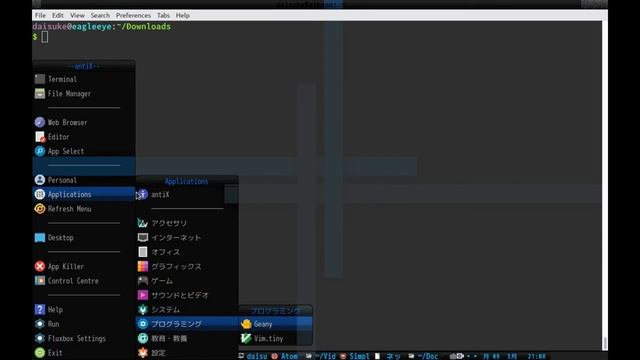This screenshot has height=360, width=640.
Task: Click the Web Browser globe icon
Action: [40, 122]
